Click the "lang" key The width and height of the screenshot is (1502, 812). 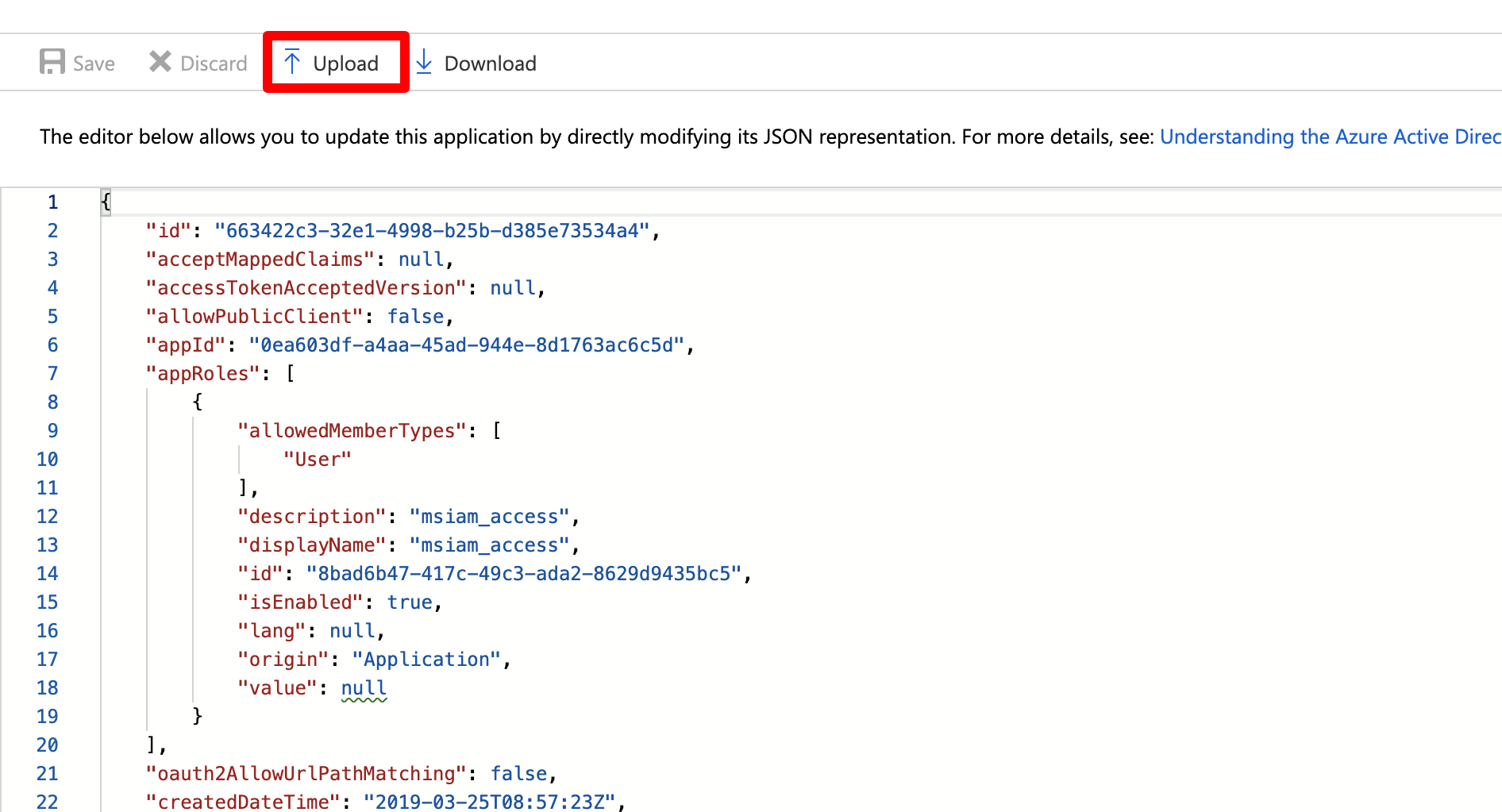[272, 631]
